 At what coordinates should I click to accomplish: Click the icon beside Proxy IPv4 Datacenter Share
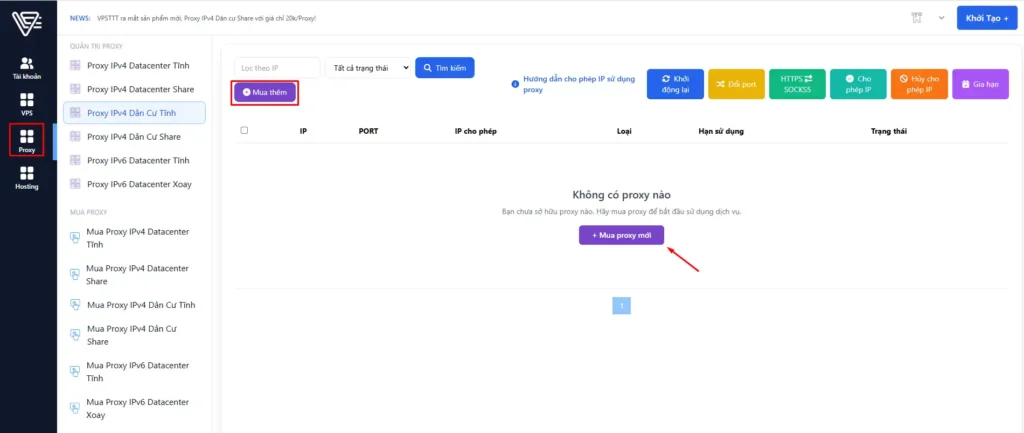click(x=75, y=89)
